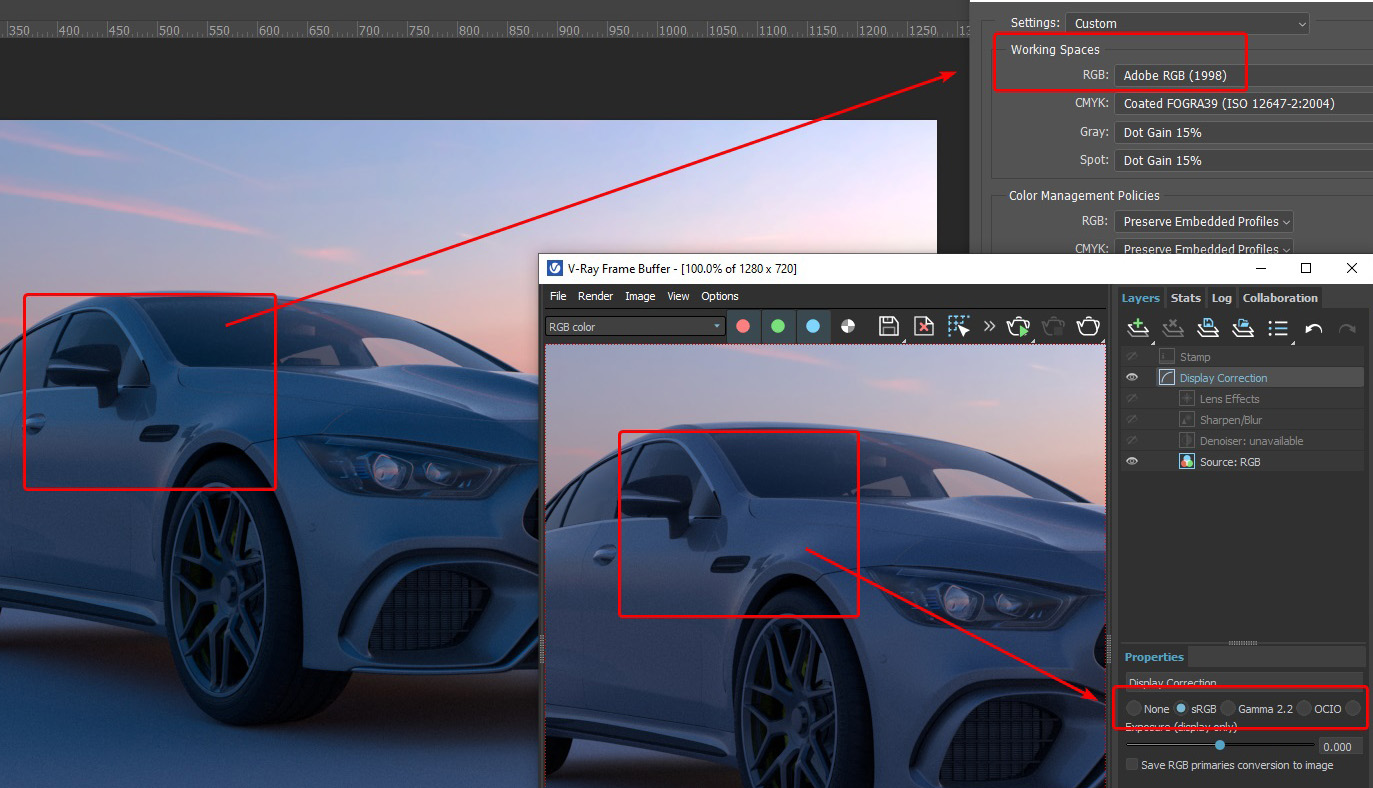The width and height of the screenshot is (1373, 788).
Task: Undo the last layer action
Action: click(x=1314, y=328)
